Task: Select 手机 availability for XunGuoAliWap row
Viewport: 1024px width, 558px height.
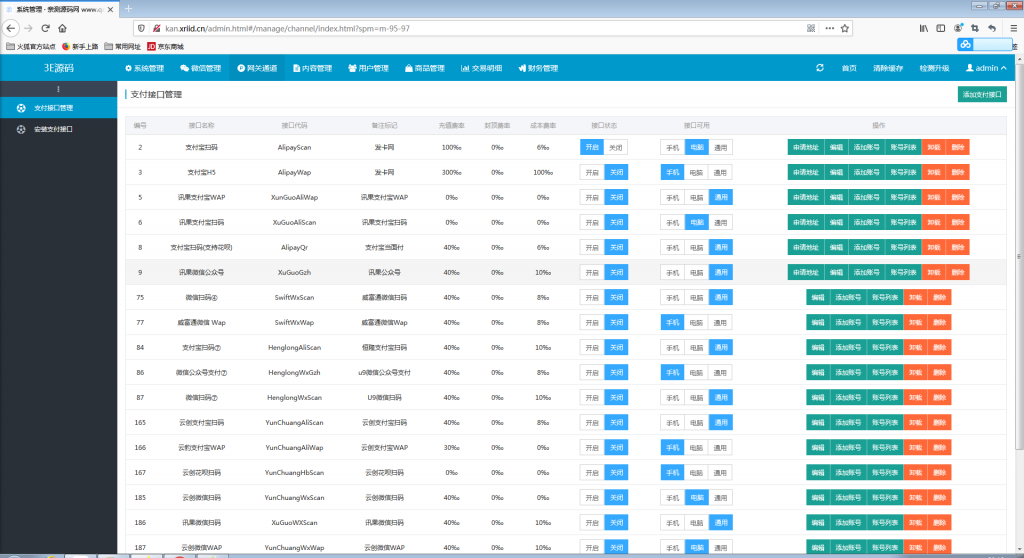Action: (672, 197)
